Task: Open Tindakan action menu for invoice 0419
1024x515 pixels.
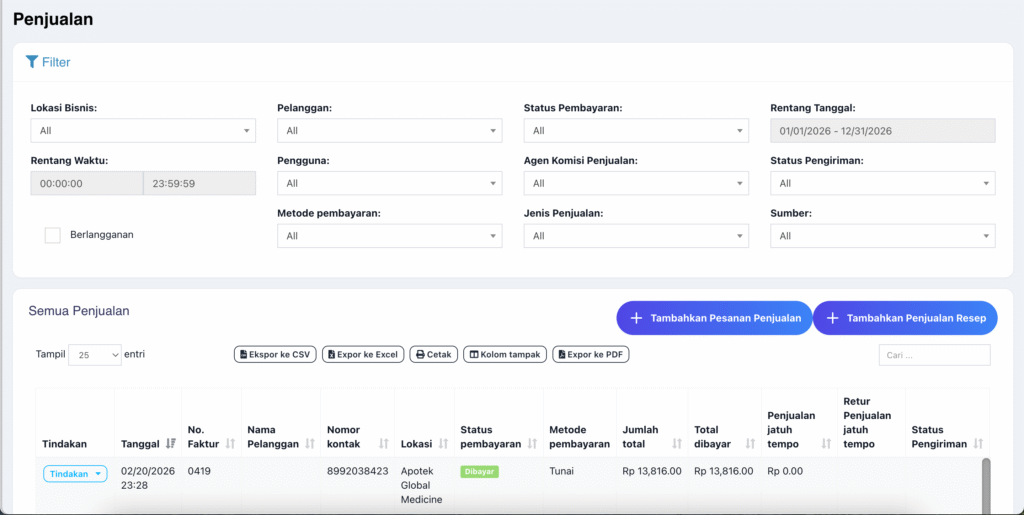Action: click(75, 474)
